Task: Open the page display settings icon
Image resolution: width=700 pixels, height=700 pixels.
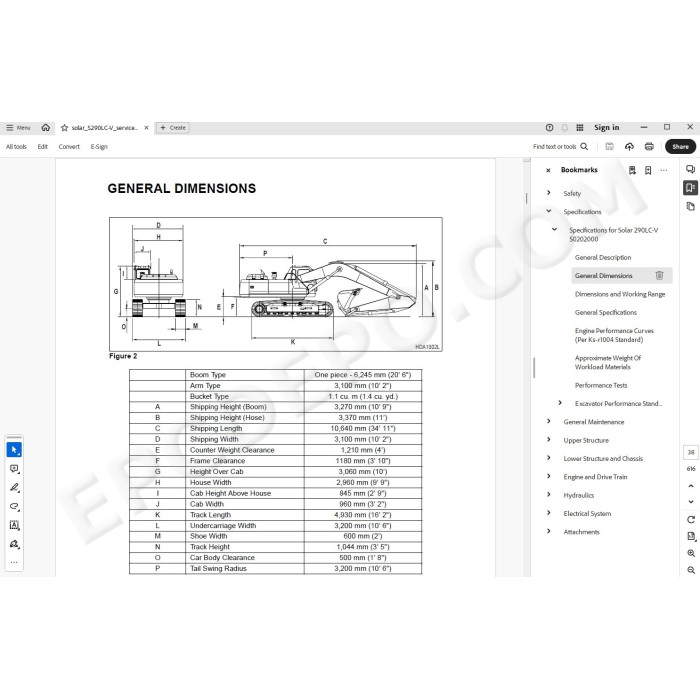Action: [x=691, y=536]
